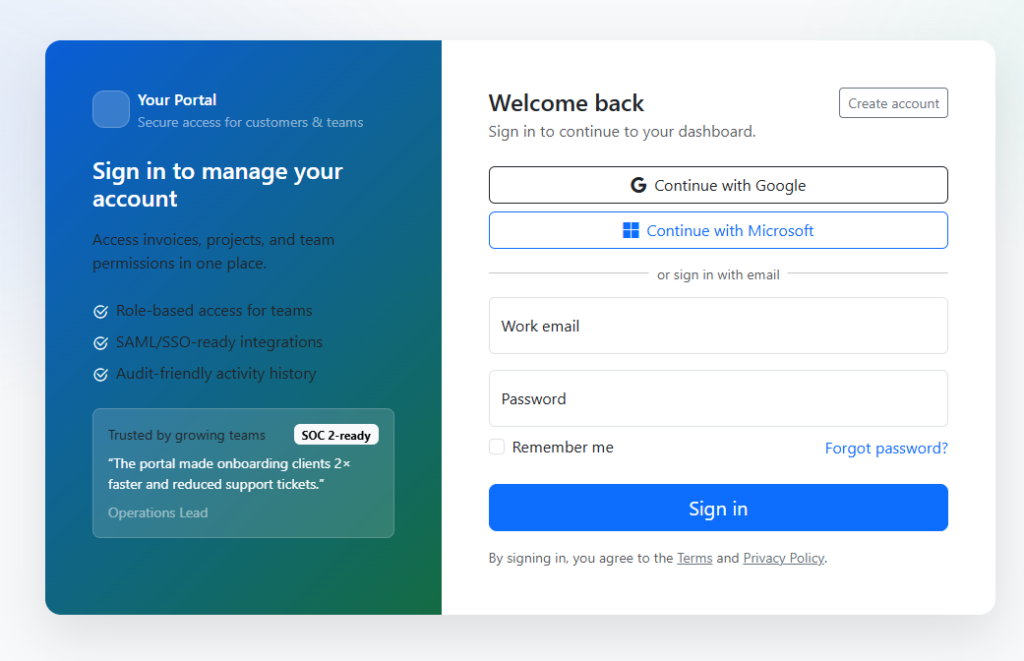Click the Google G logo icon
1024x661 pixels.
(638, 185)
